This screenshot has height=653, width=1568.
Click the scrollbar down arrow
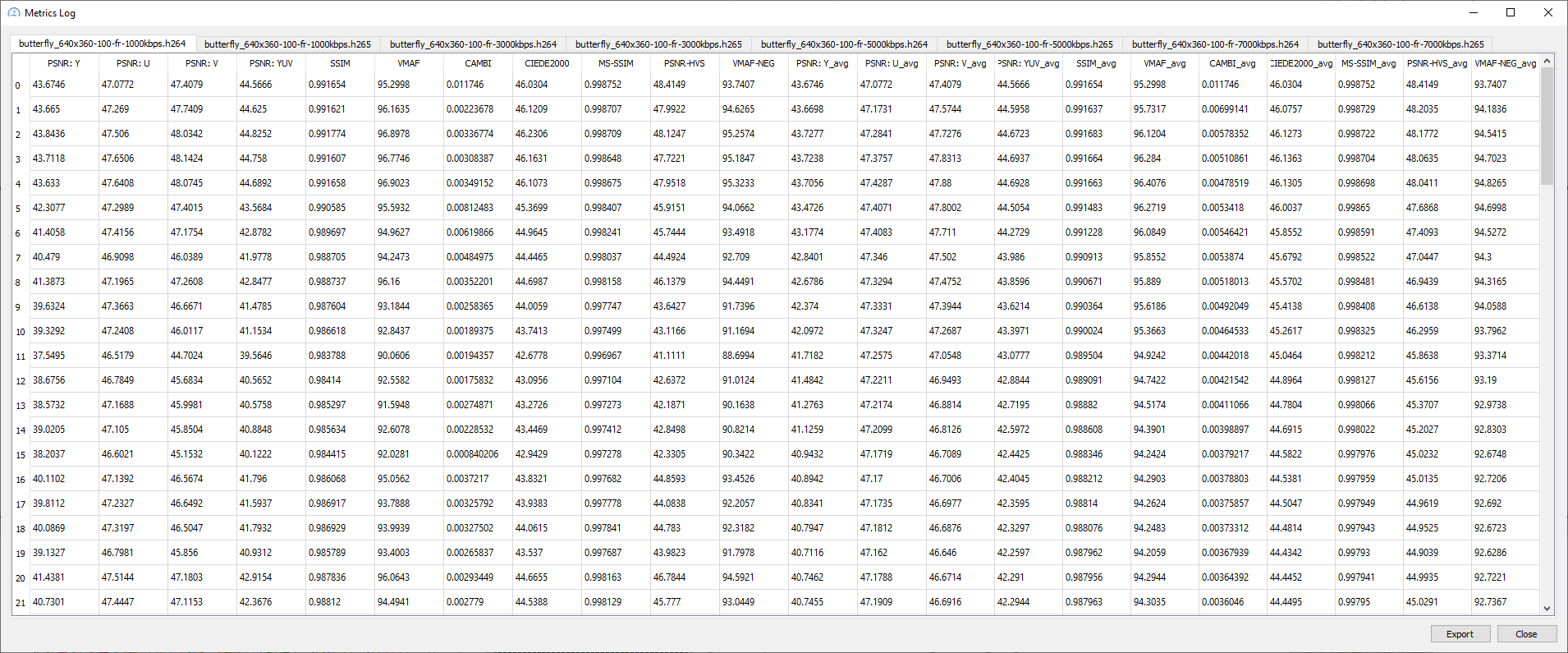(x=1547, y=609)
